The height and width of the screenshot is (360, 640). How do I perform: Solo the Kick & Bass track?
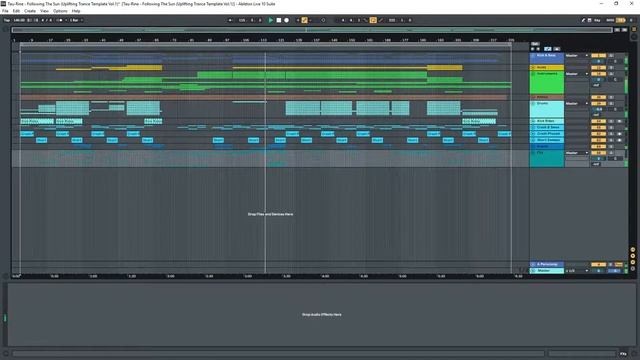(611, 56)
